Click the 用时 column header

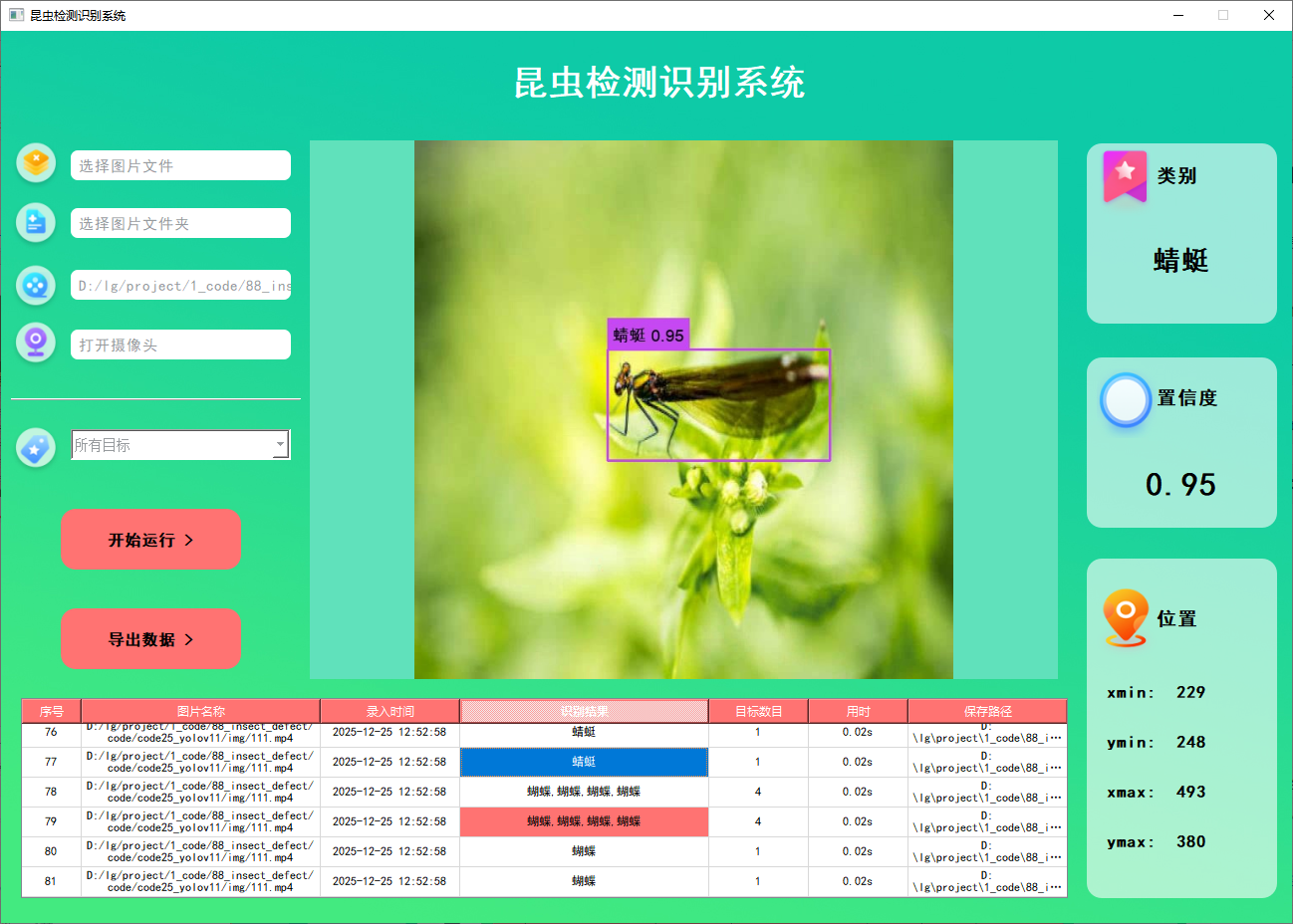coord(858,711)
